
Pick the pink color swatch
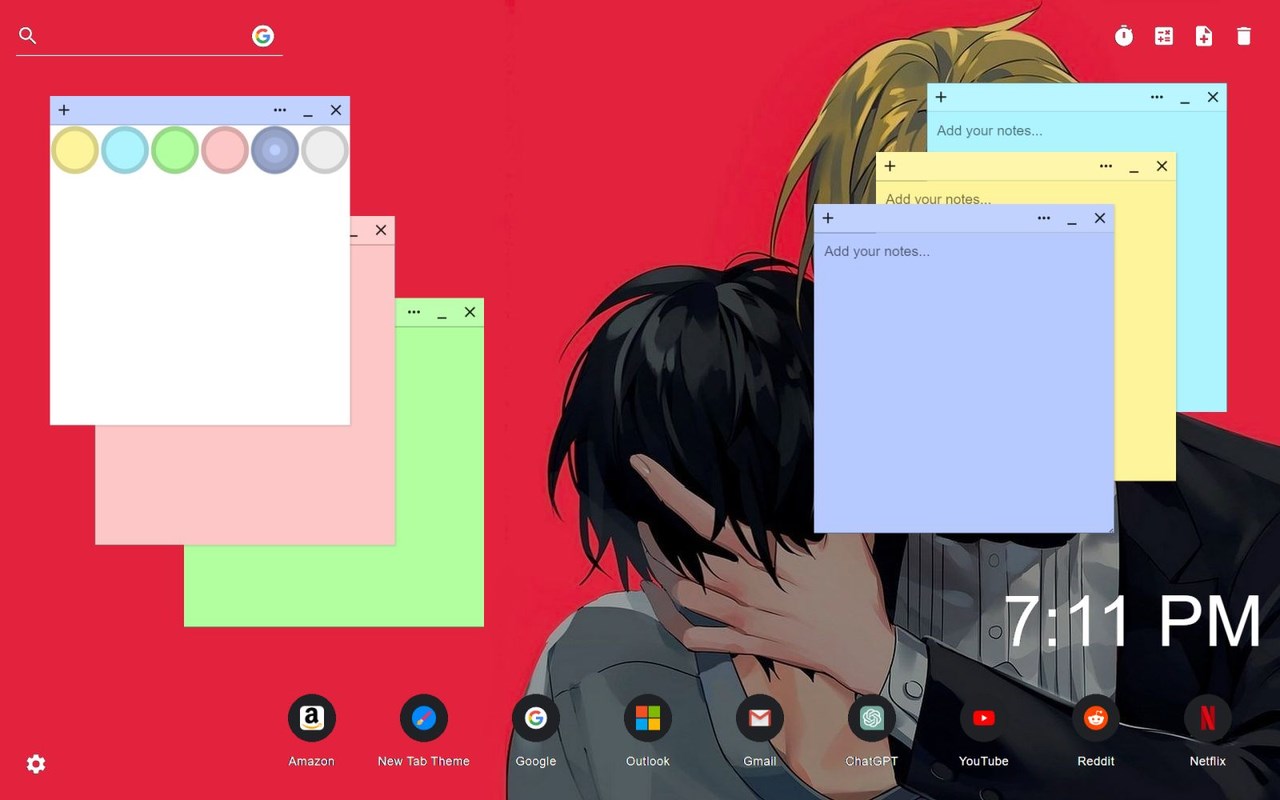pyautogui.click(x=225, y=150)
